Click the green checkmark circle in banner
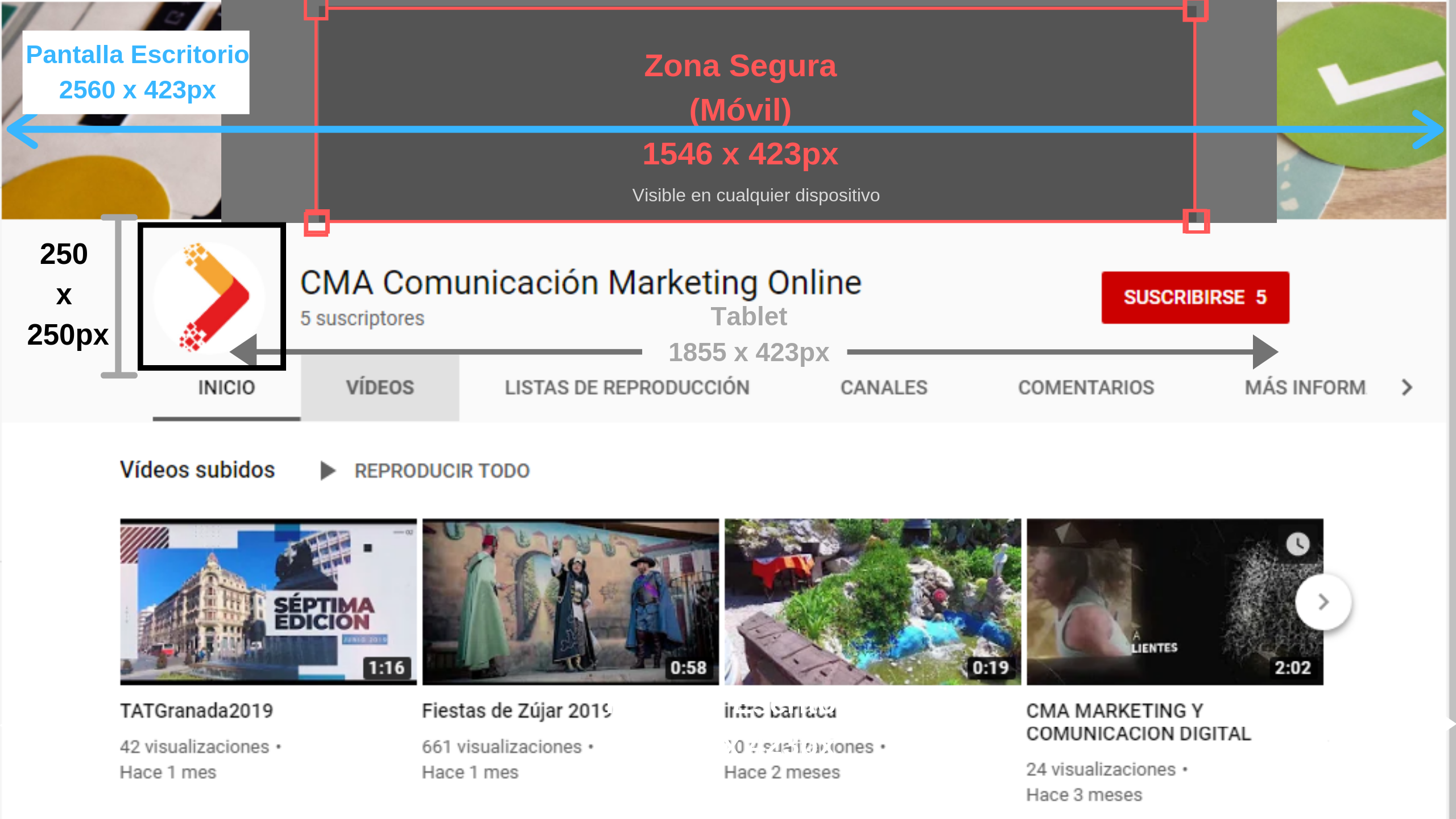This screenshot has width=1456, height=819. coord(1365,85)
